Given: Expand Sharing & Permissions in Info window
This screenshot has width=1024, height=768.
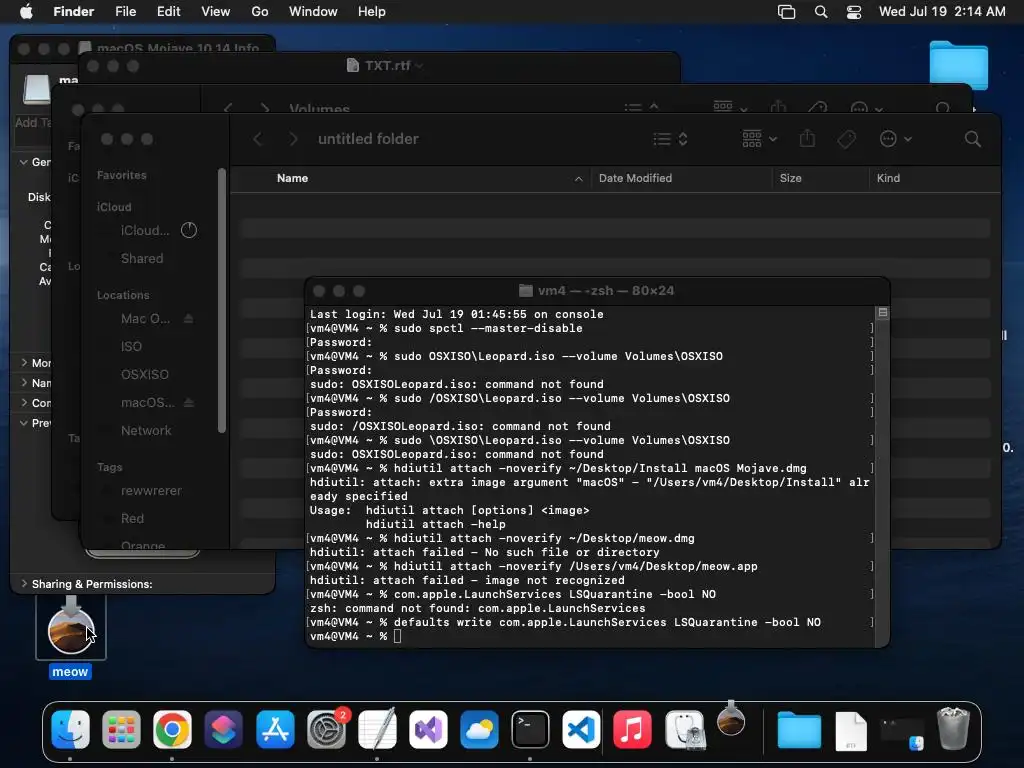Looking at the screenshot, I should (24, 584).
